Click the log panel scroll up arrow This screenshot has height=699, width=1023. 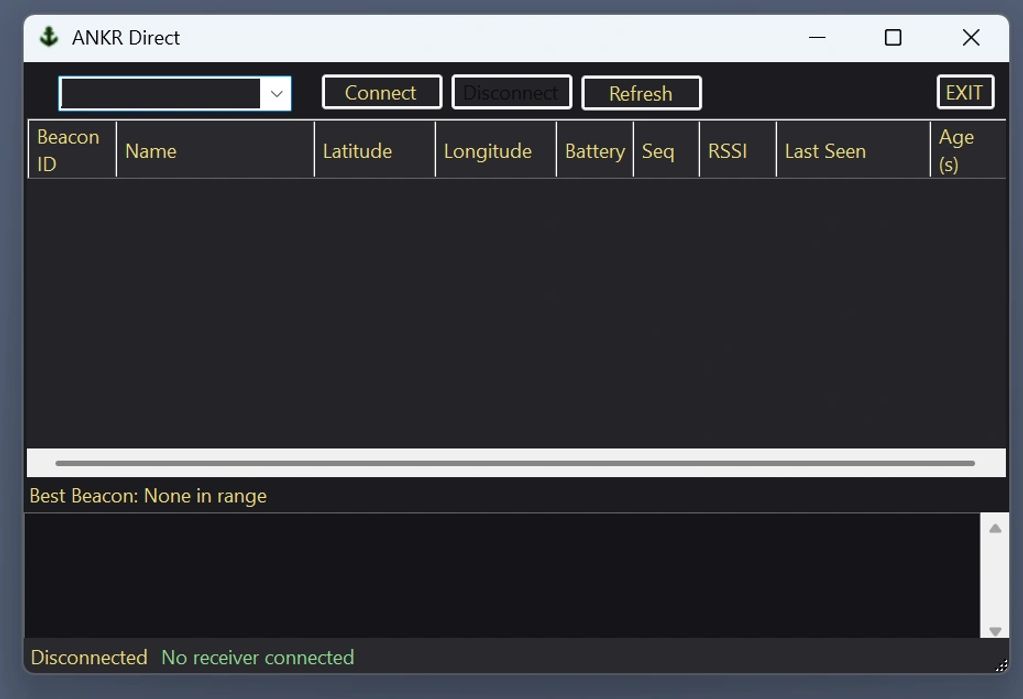click(x=995, y=528)
